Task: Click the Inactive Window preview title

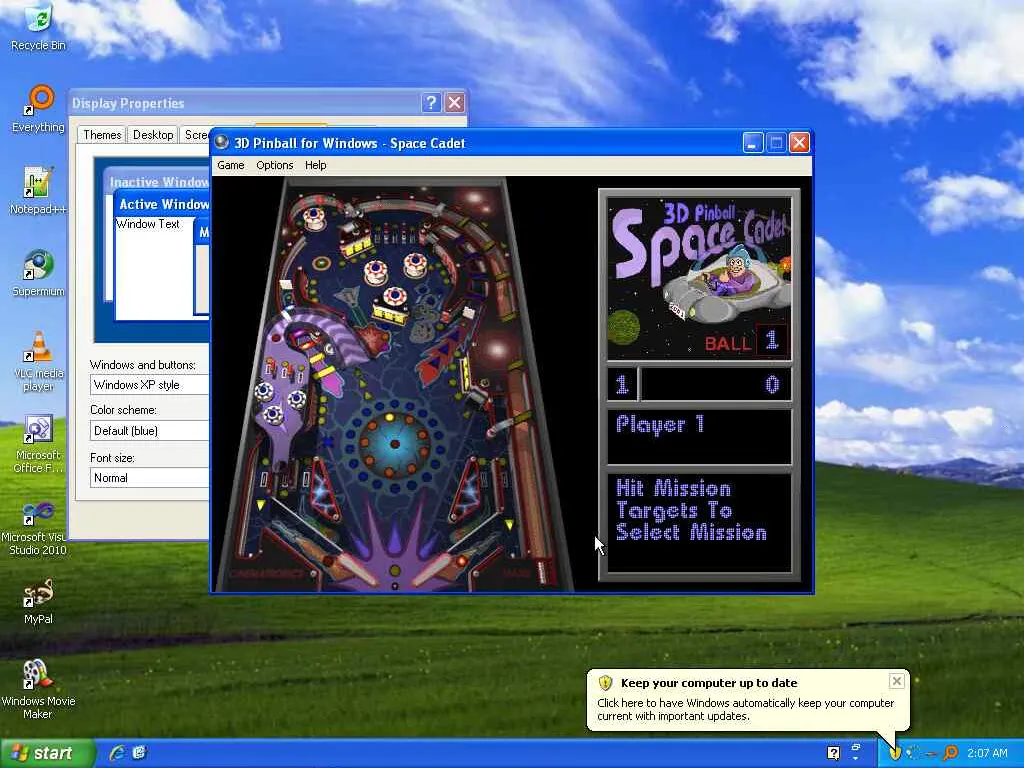Action: [x=159, y=182]
